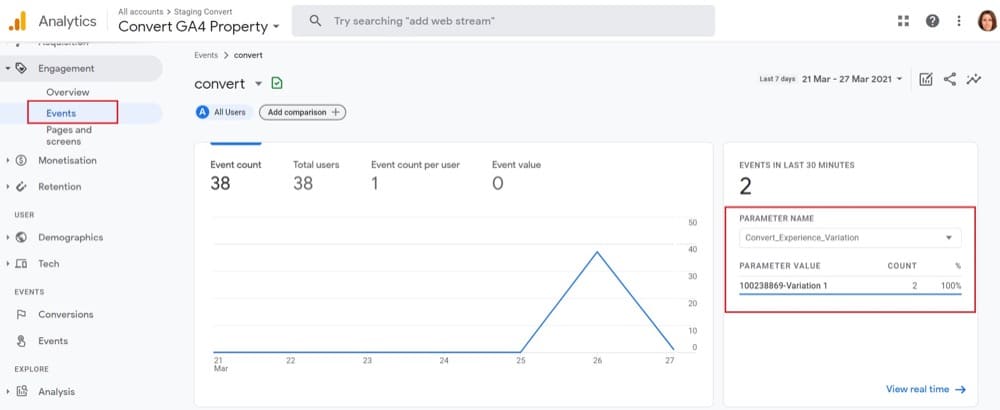
Task: Click the Monetisation dollar icon
Action: tap(21, 161)
